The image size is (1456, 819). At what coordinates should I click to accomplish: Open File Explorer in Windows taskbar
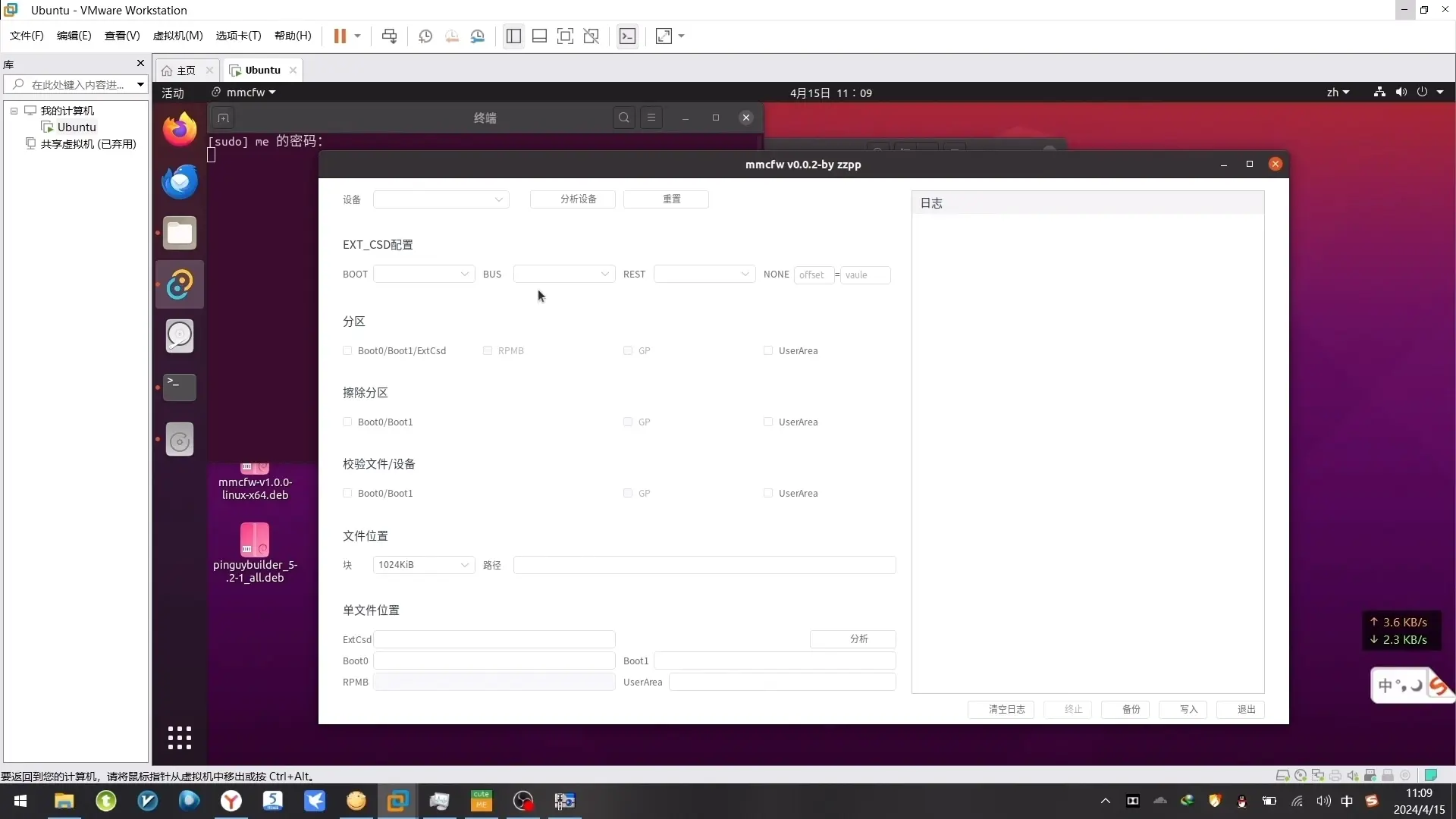(x=64, y=801)
